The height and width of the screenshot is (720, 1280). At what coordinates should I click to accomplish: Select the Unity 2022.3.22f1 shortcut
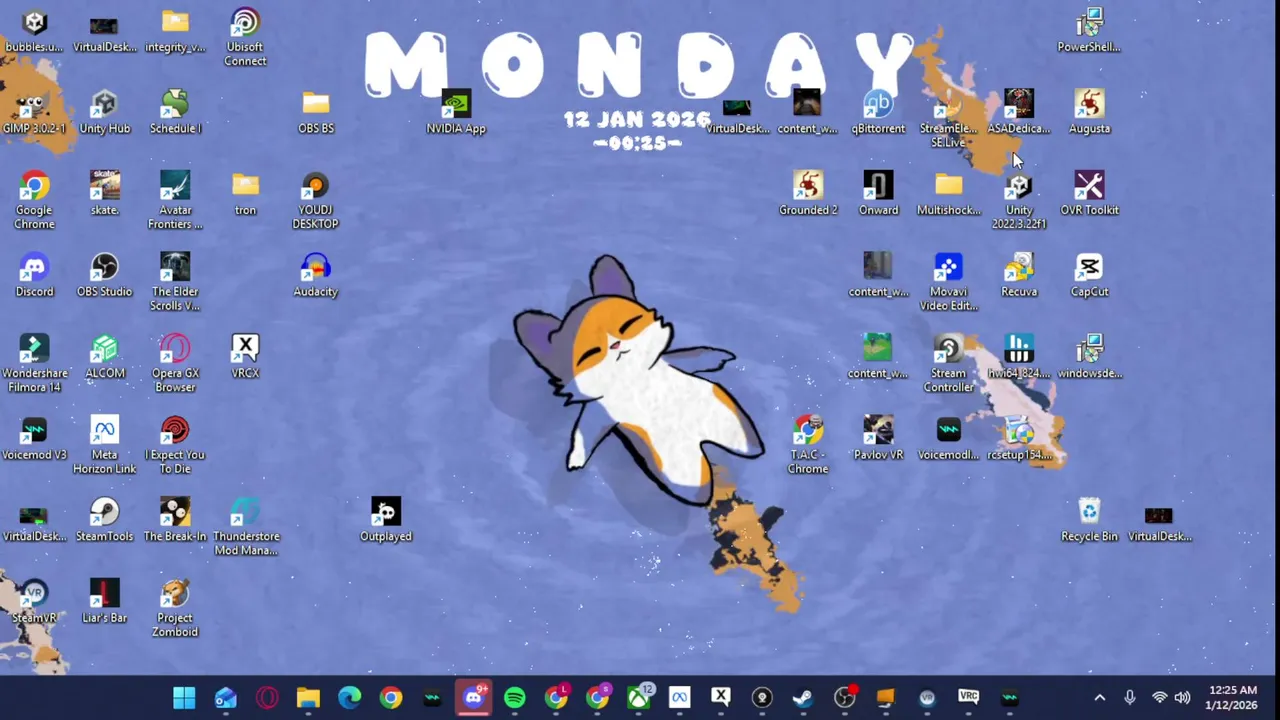click(x=1019, y=200)
